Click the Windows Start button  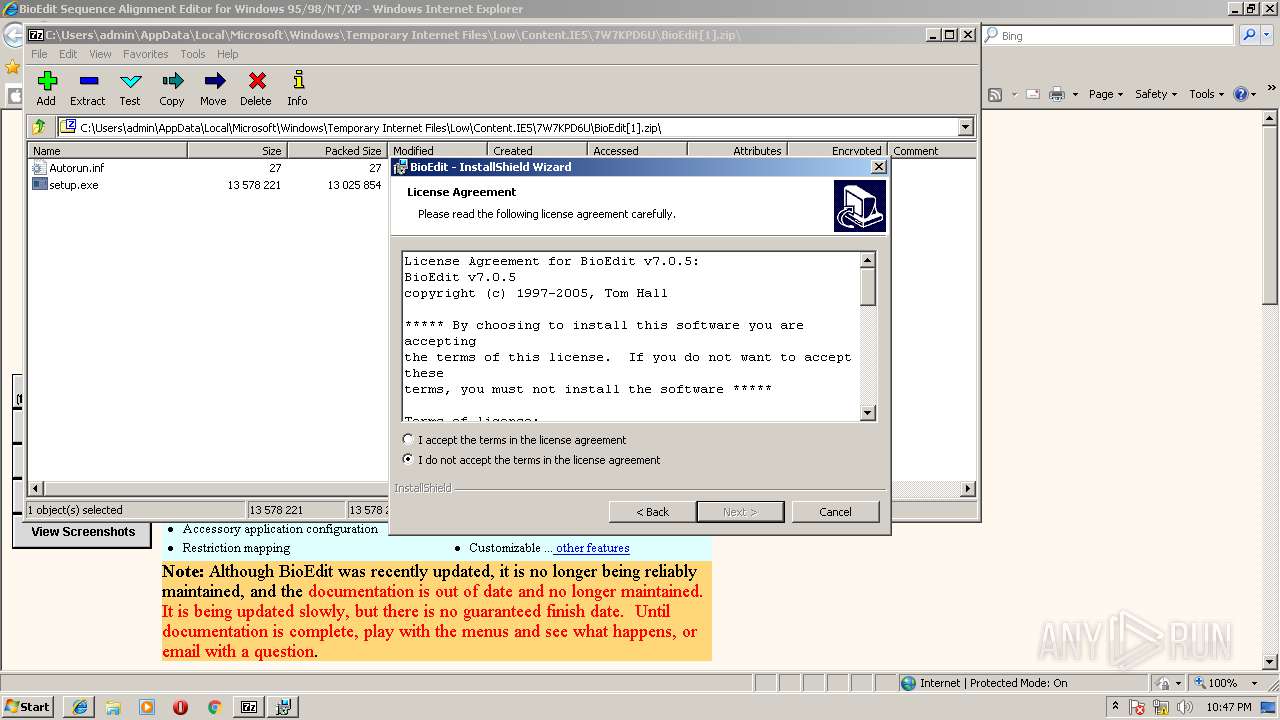click(27, 707)
